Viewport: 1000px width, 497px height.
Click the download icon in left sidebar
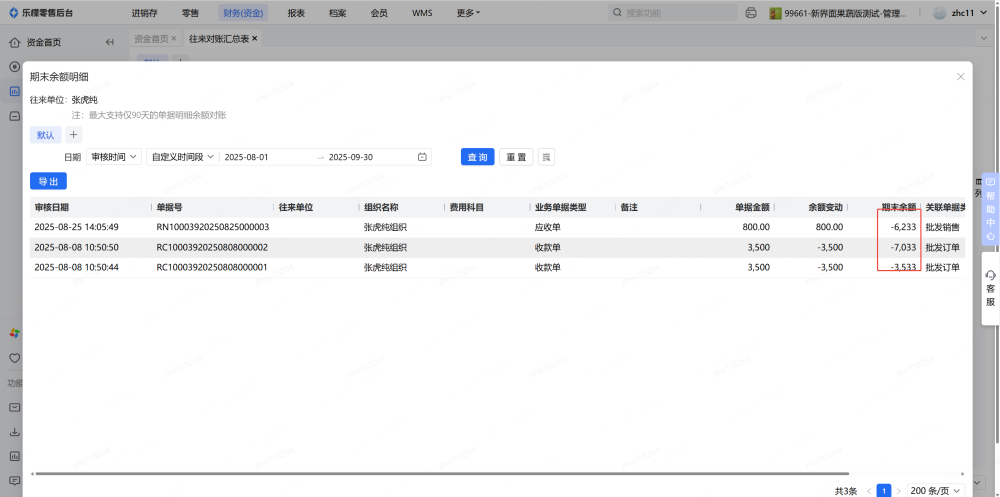point(14,432)
